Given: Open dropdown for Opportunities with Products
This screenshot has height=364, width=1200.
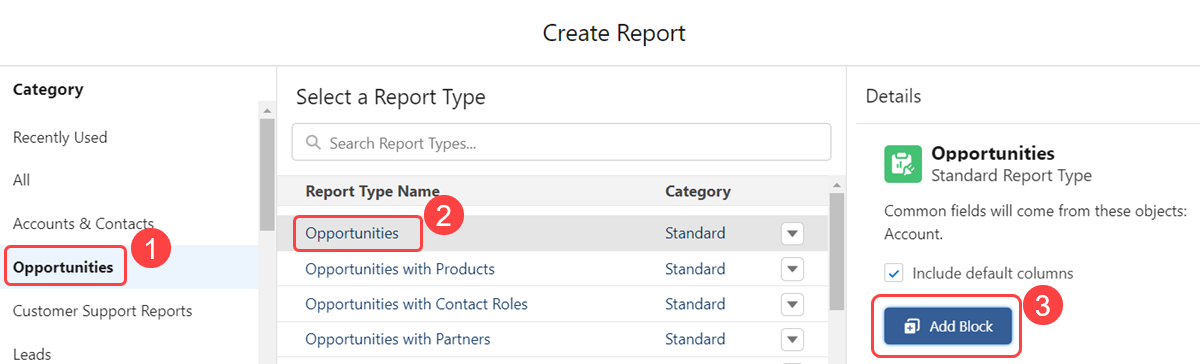Looking at the screenshot, I should click(x=792, y=269).
